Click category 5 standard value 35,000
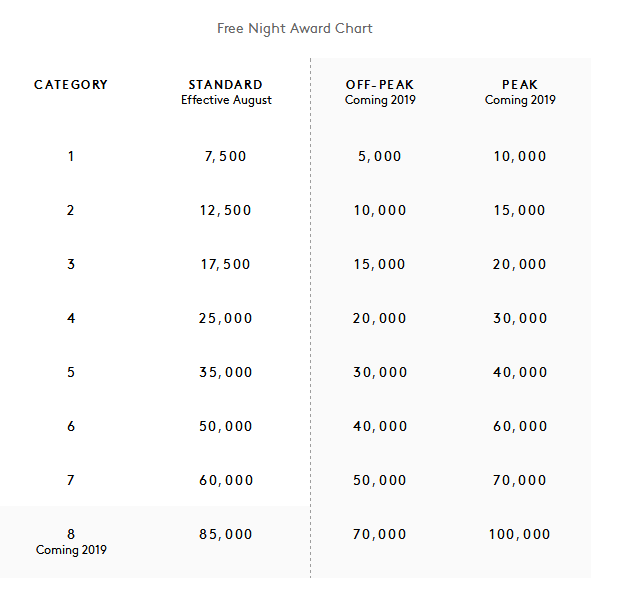Viewport: 617px width, 599px height. click(225, 372)
